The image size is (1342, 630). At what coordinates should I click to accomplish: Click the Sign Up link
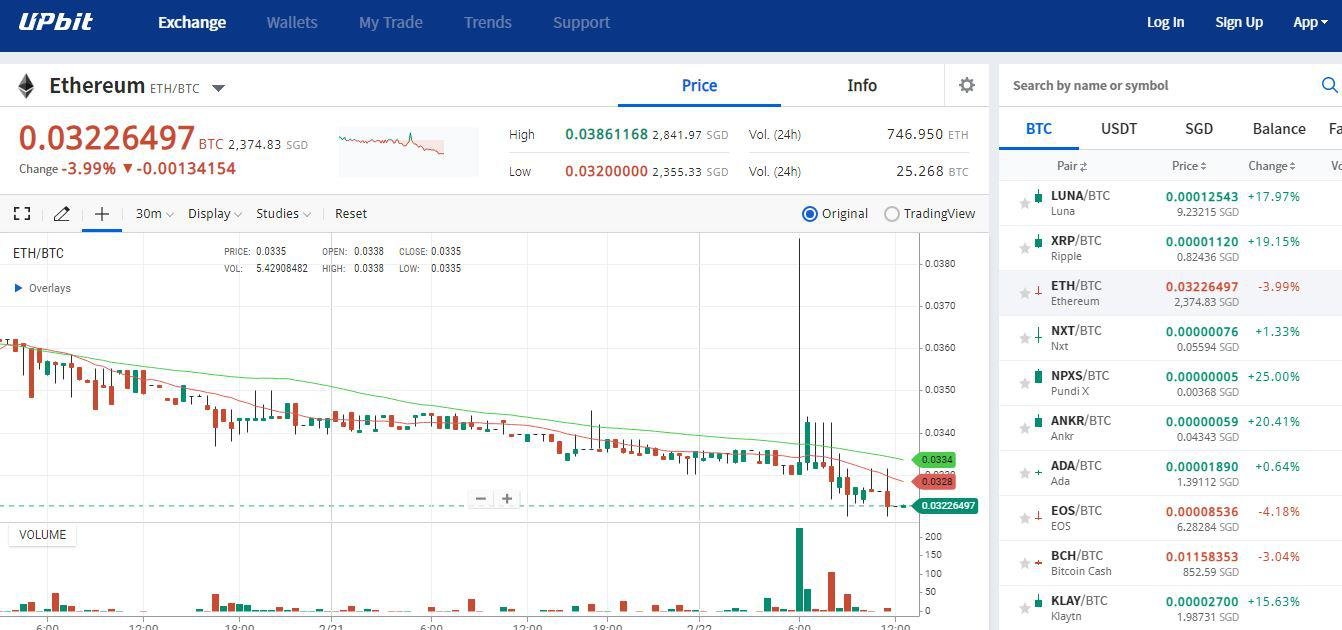coord(1239,21)
